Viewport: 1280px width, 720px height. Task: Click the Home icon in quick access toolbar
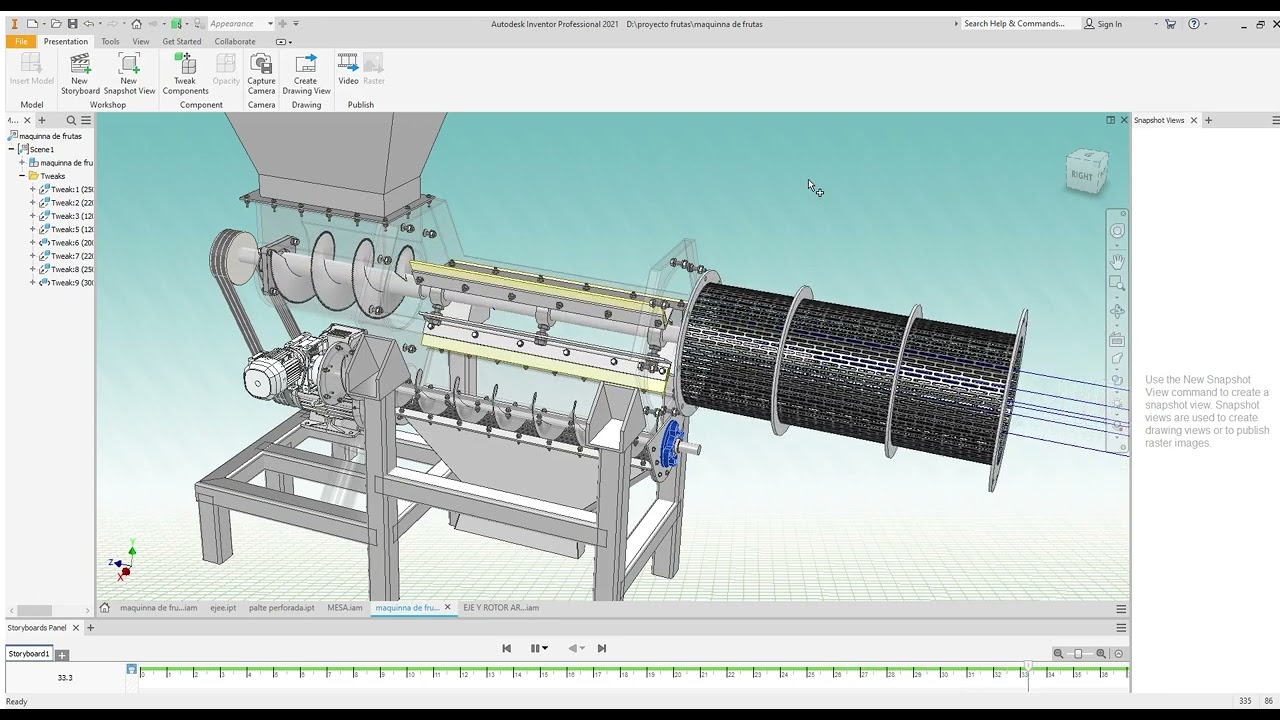click(137, 24)
